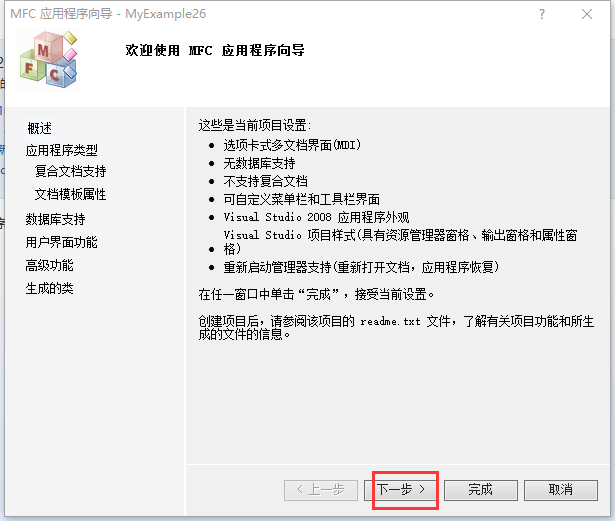This screenshot has height=521, width=615.
Task: Click the 下一步 button to continue
Action: pos(401,490)
